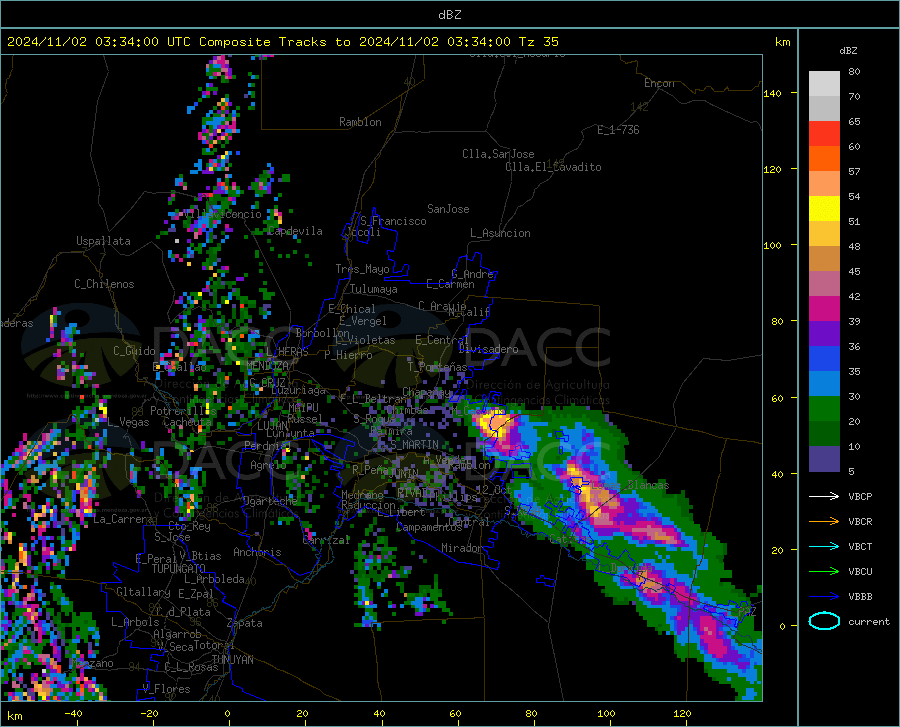Click the 'Ramblon' map label
900x727 pixels.
[360, 122]
